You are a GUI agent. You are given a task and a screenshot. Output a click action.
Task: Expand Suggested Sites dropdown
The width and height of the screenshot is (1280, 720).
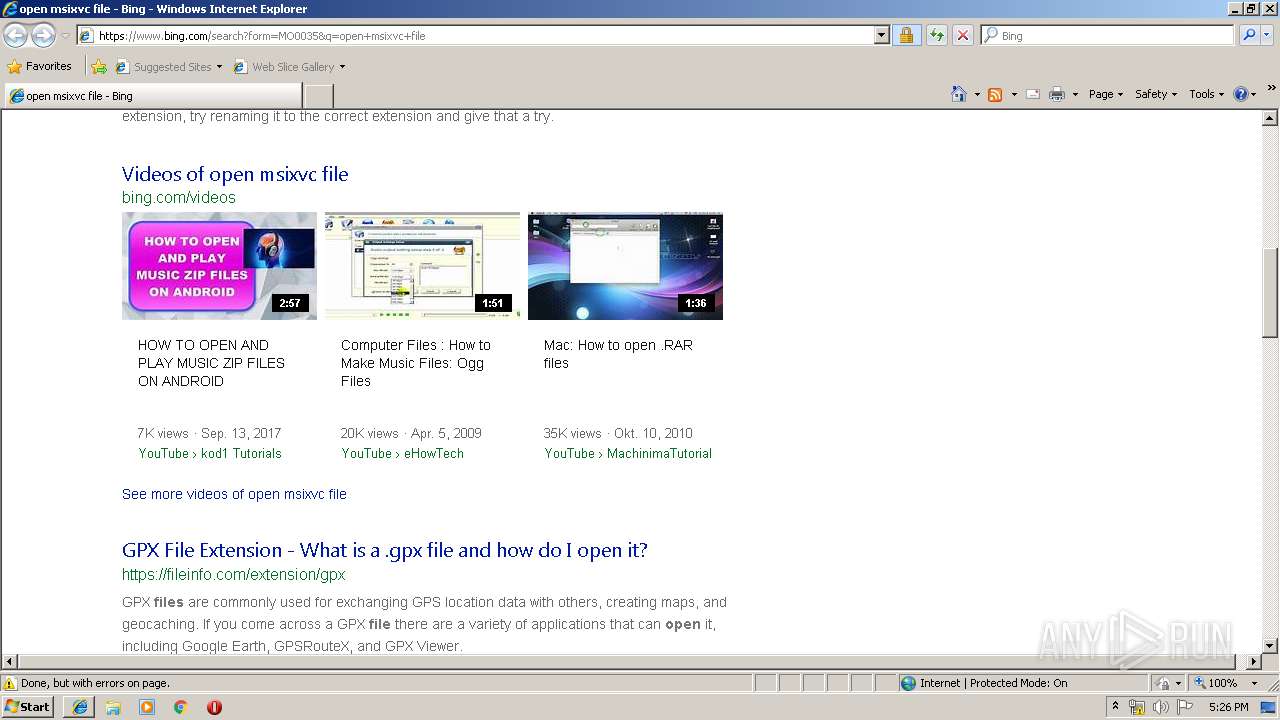[x=219, y=67]
